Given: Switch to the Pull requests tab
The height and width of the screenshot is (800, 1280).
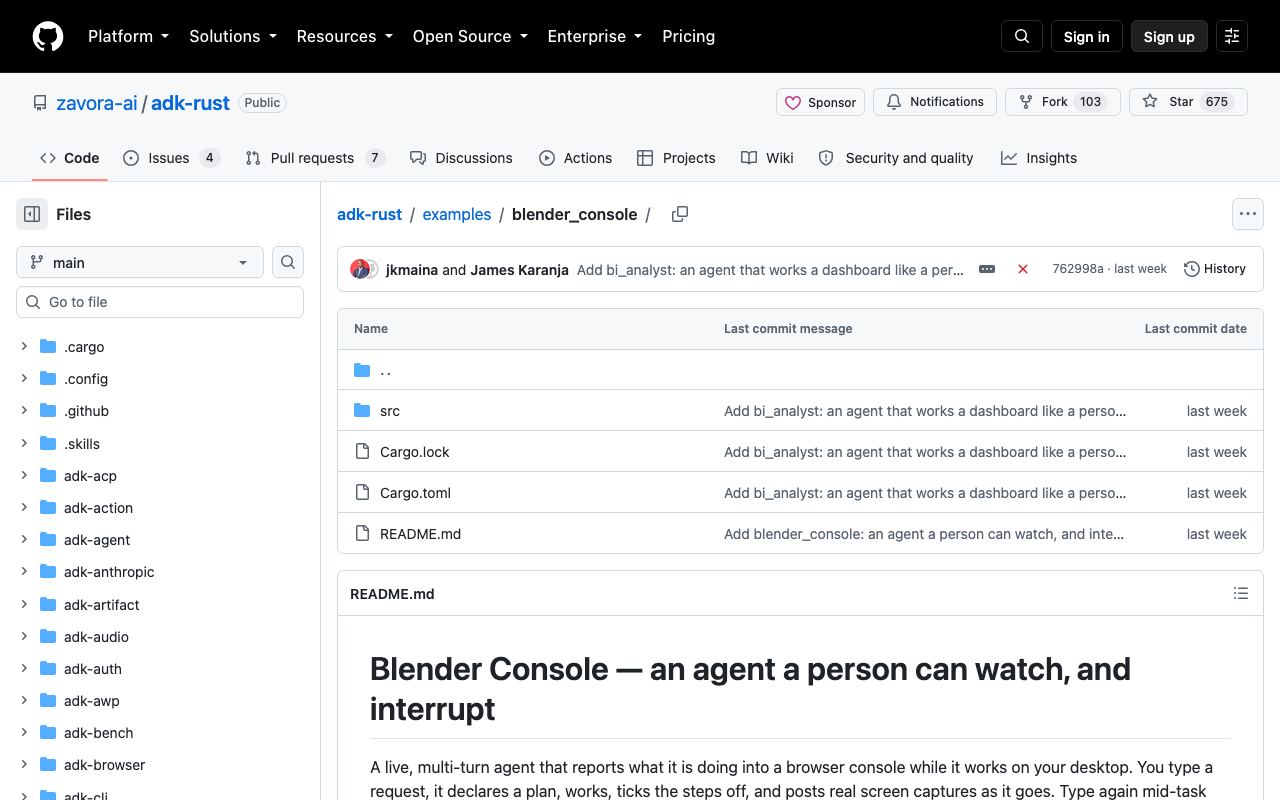Looking at the screenshot, I should (314, 158).
